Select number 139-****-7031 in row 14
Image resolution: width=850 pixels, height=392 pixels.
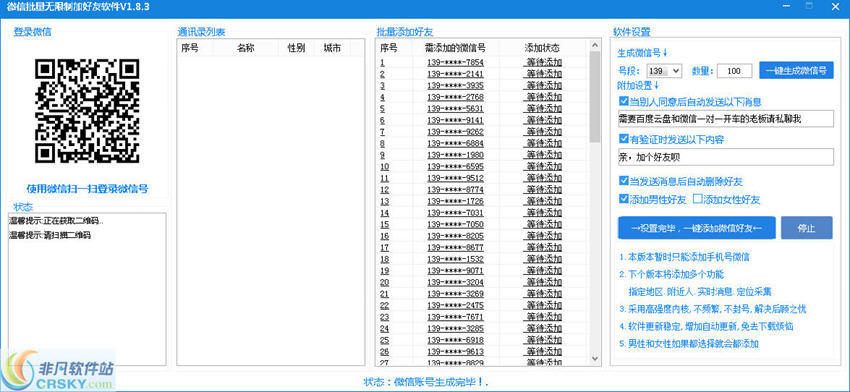pyautogui.click(x=455, y=213)
